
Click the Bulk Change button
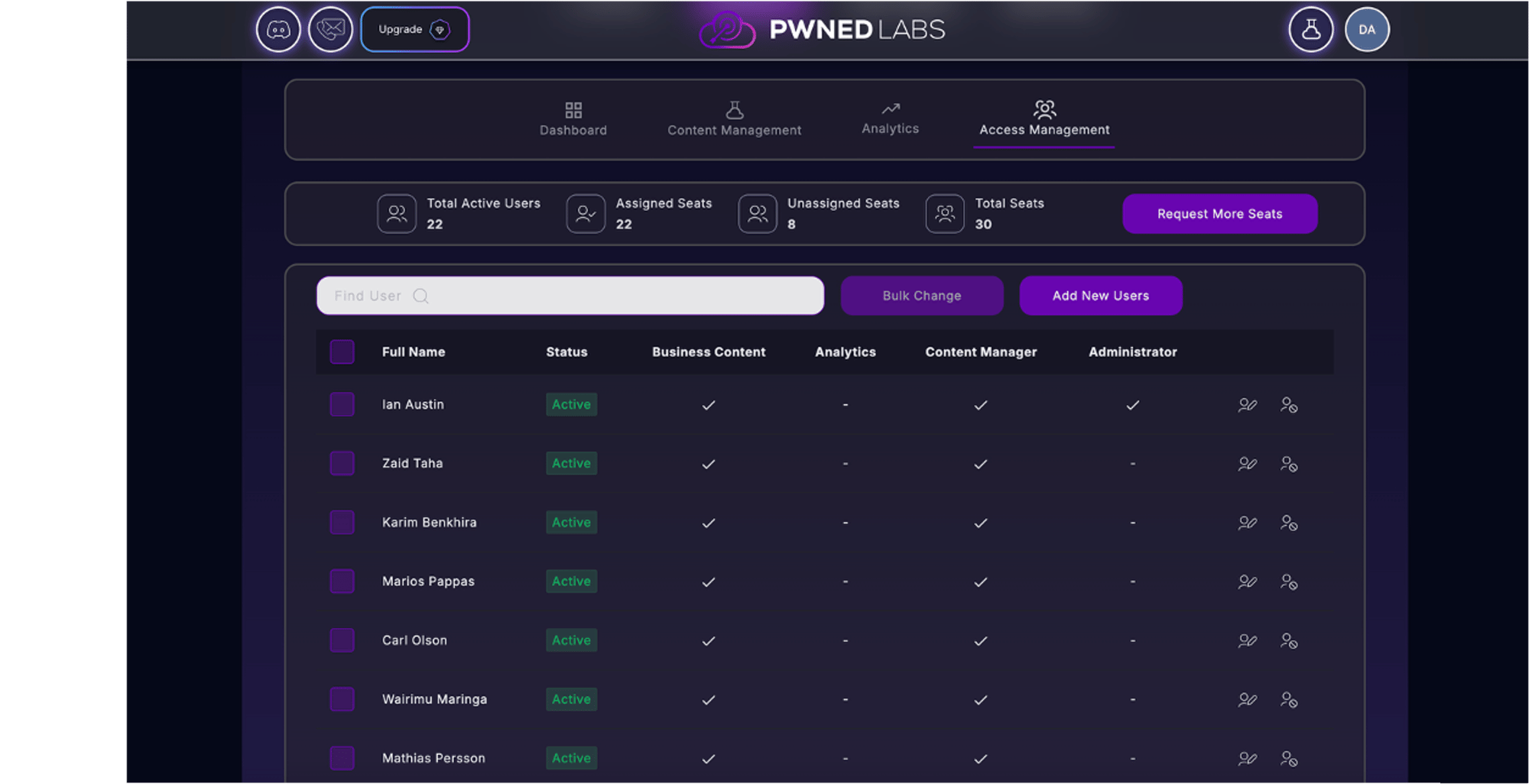922,296
